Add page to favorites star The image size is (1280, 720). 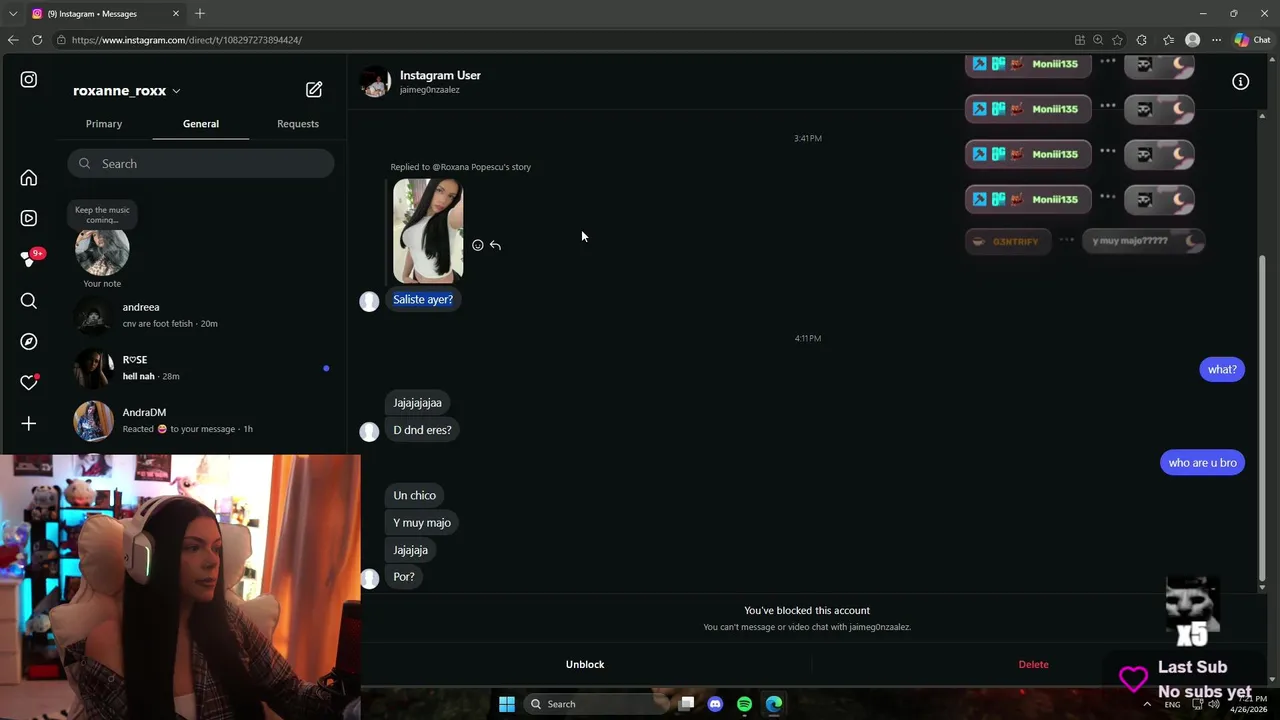(1117, 40)
